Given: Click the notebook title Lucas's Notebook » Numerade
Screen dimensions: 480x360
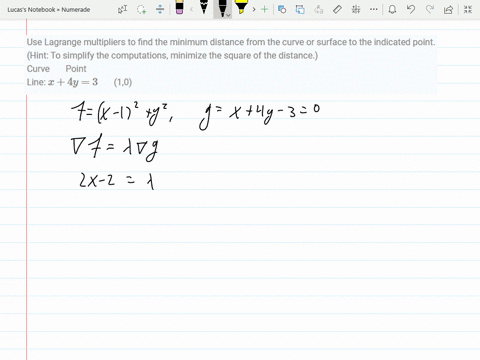Looking at the screenshot, I should point(49,10).
